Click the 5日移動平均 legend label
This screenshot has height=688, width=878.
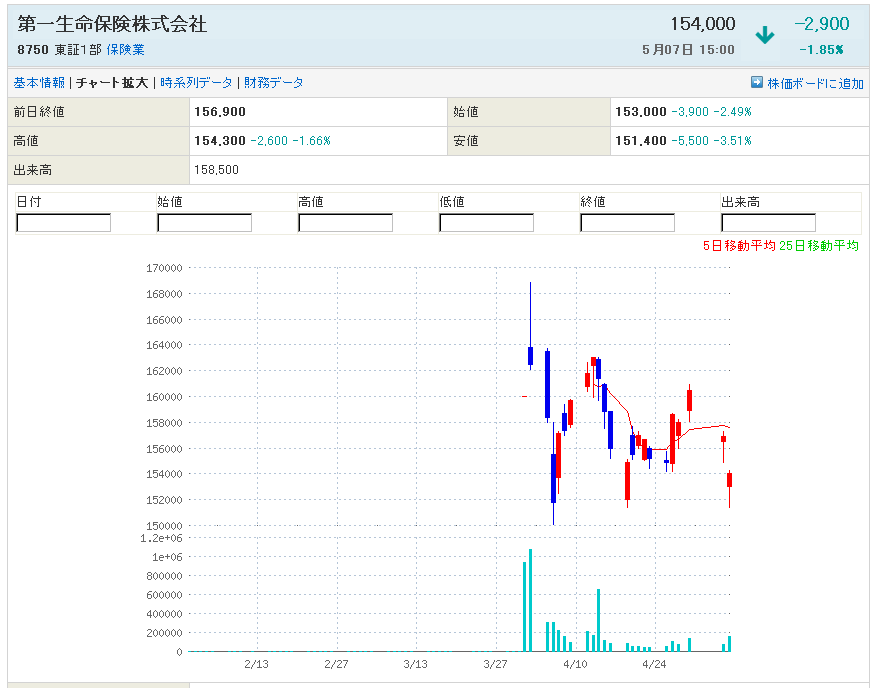tap(739, 246)
